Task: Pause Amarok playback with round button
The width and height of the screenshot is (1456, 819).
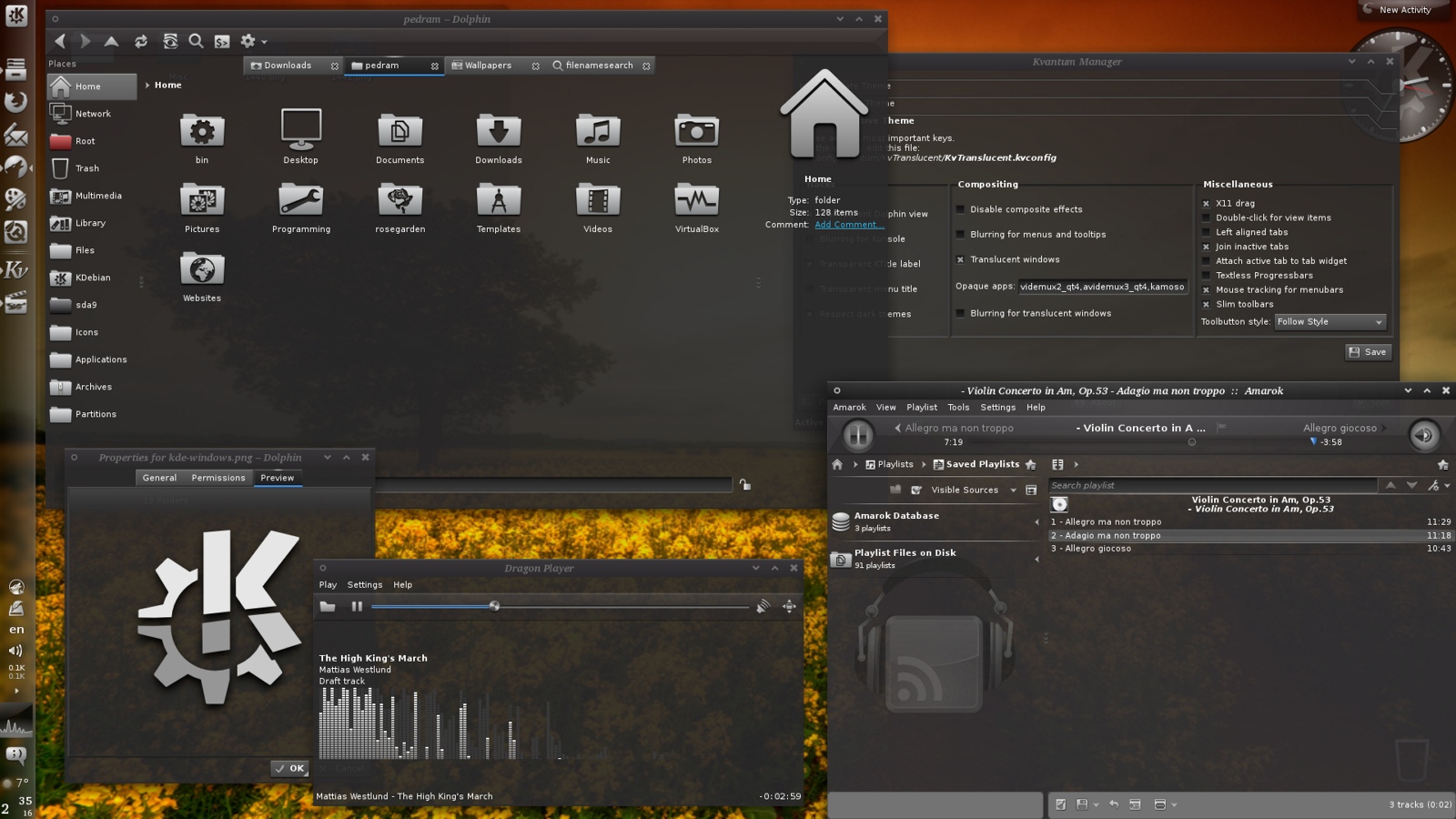Action: coord(857,435)
